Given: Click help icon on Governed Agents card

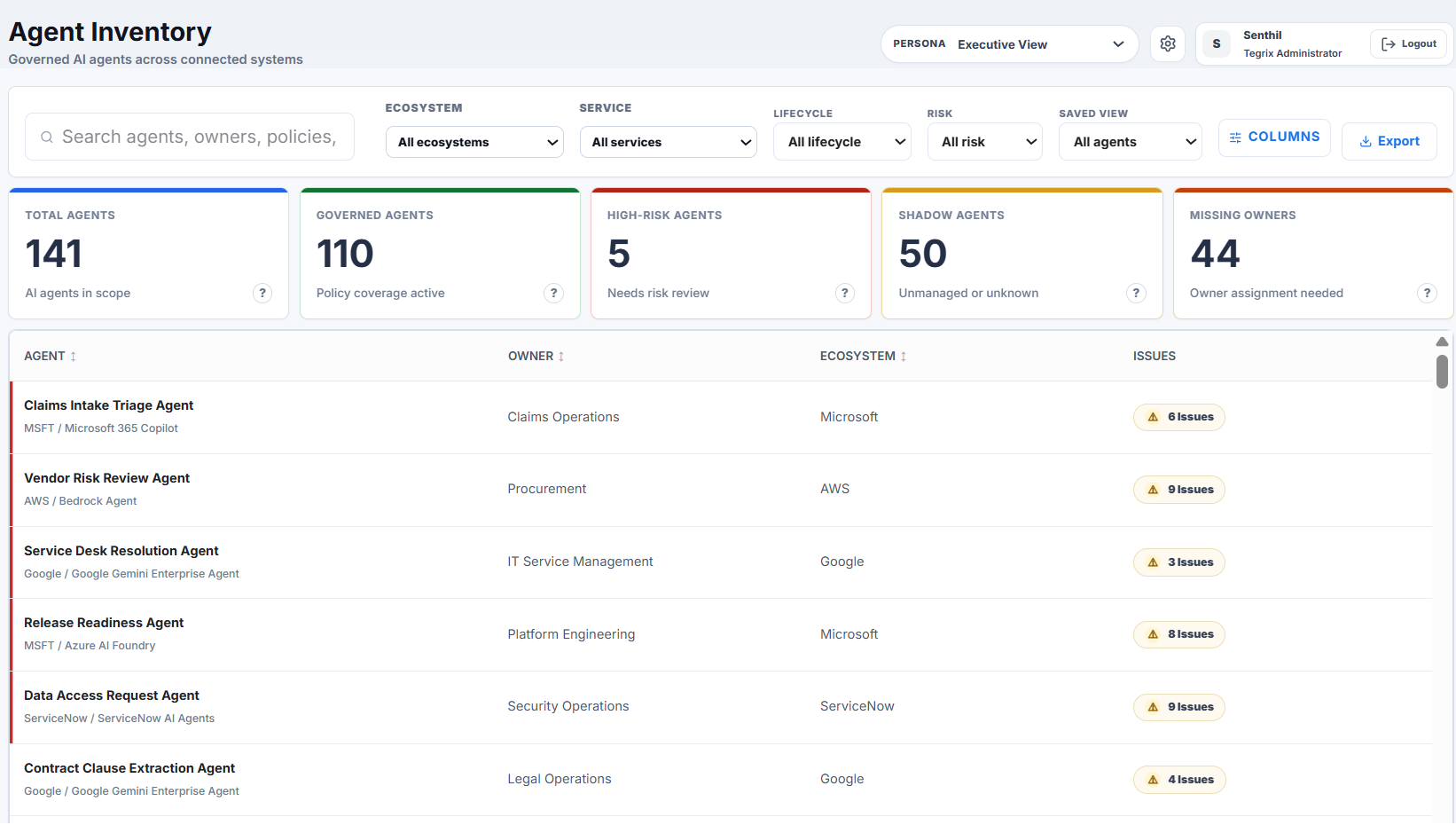Looking at the screenshot, I should [553, 293].
